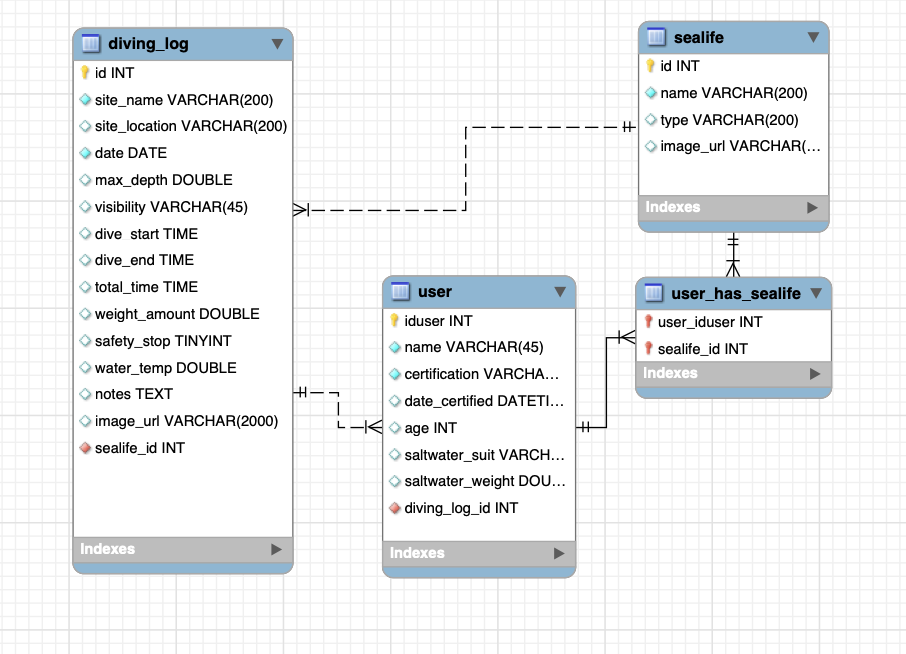
Task: Select the sealife table title
Action: tap(699, 38)
